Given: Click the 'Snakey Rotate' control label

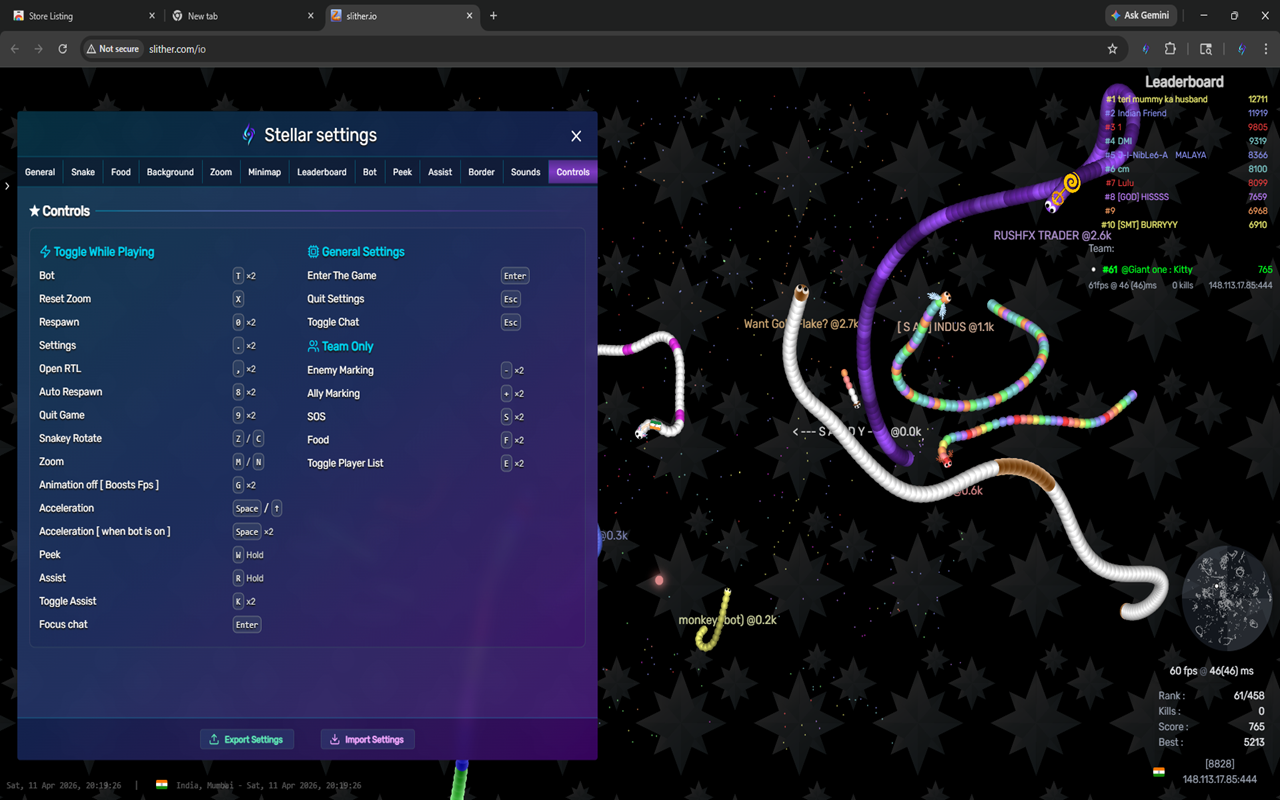Looking at the screenshot, I should pyautogui.click(x=70, y=438).
